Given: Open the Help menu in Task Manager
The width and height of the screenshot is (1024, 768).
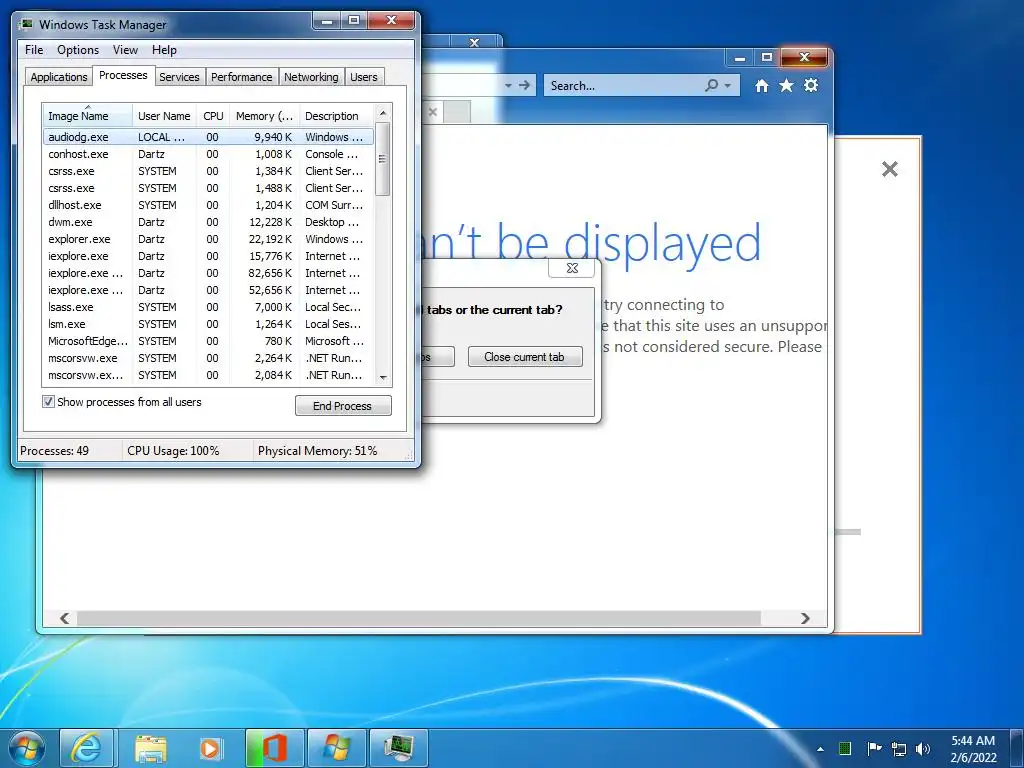Looking at the screenshot, I should click(x=164, y=50).
